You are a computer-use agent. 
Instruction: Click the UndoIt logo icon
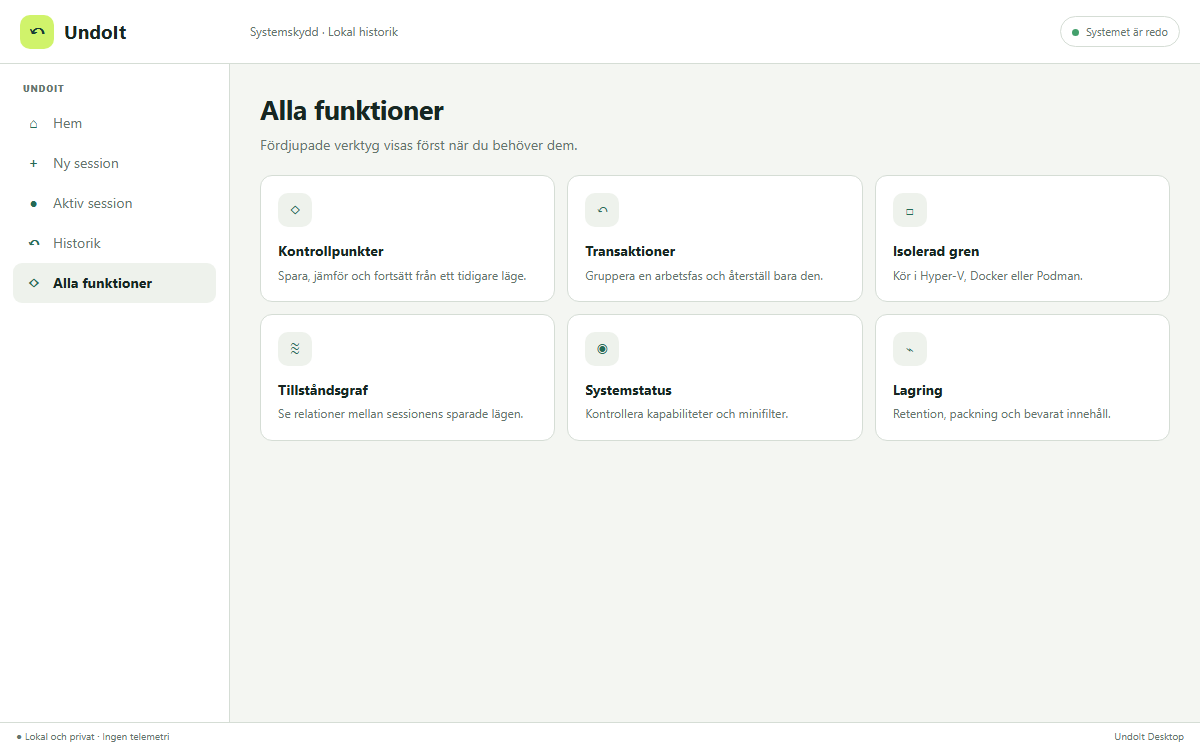37,32
